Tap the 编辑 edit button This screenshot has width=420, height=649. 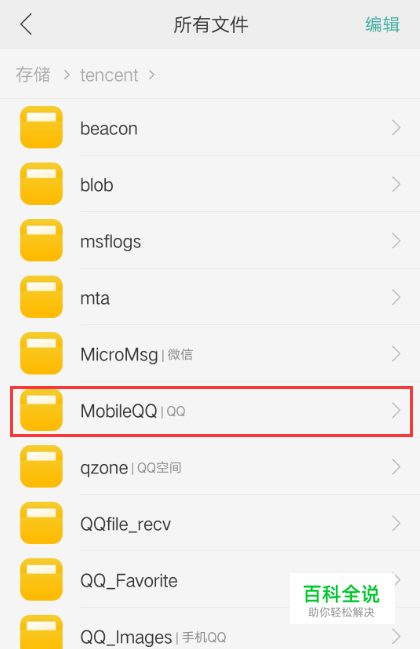382,24
